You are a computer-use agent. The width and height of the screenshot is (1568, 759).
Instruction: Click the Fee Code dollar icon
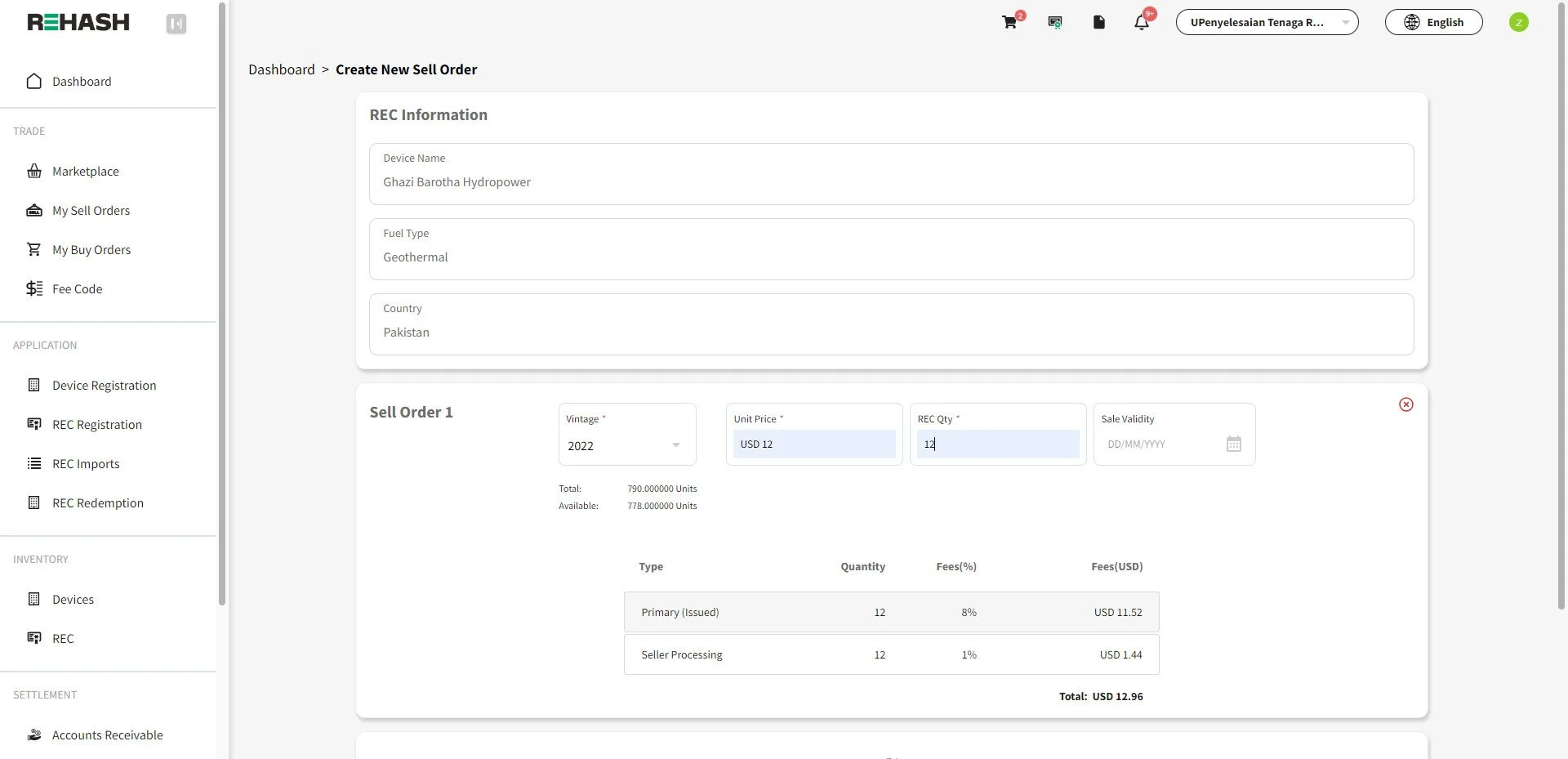(34, 288)
